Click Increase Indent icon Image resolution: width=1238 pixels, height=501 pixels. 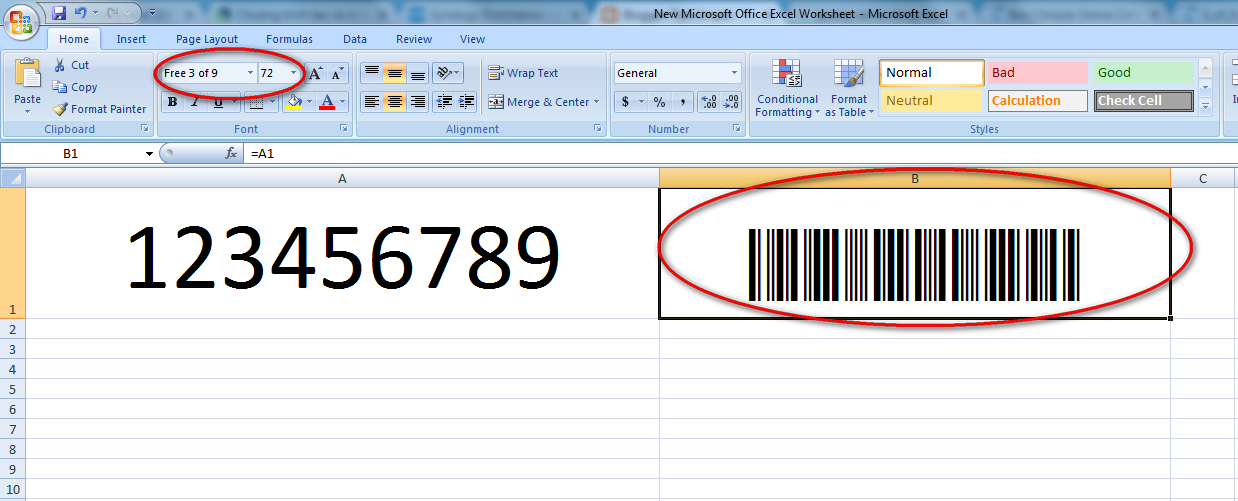pos(467,102)
